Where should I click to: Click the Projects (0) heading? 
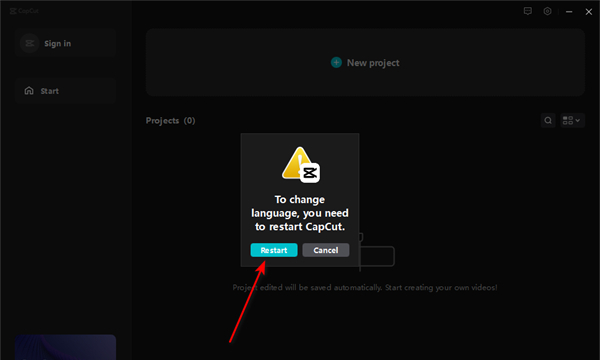coord(170,121)
